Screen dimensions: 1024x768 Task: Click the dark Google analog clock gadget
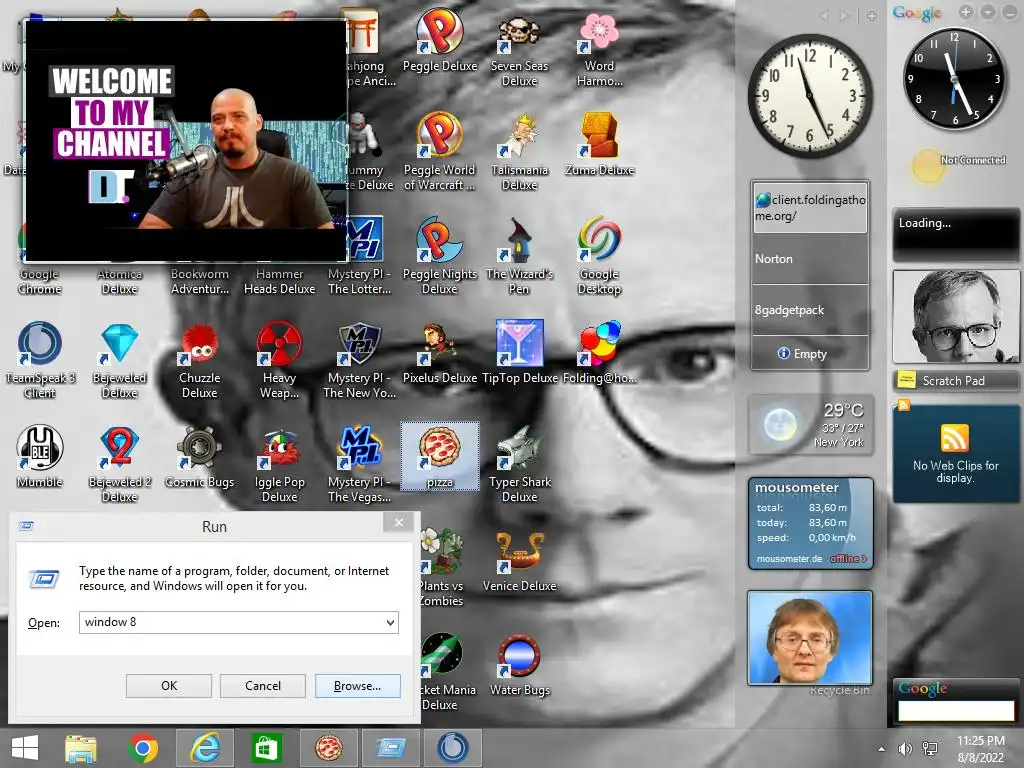pos(953,78)
